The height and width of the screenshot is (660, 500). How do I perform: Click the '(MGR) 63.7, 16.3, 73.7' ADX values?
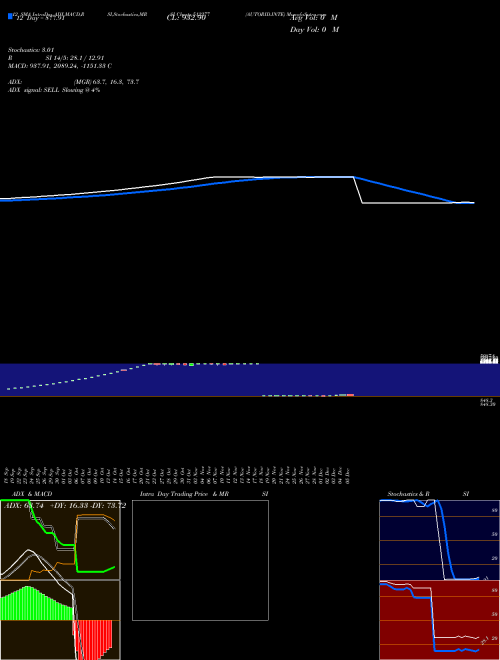tap(106, 82)
